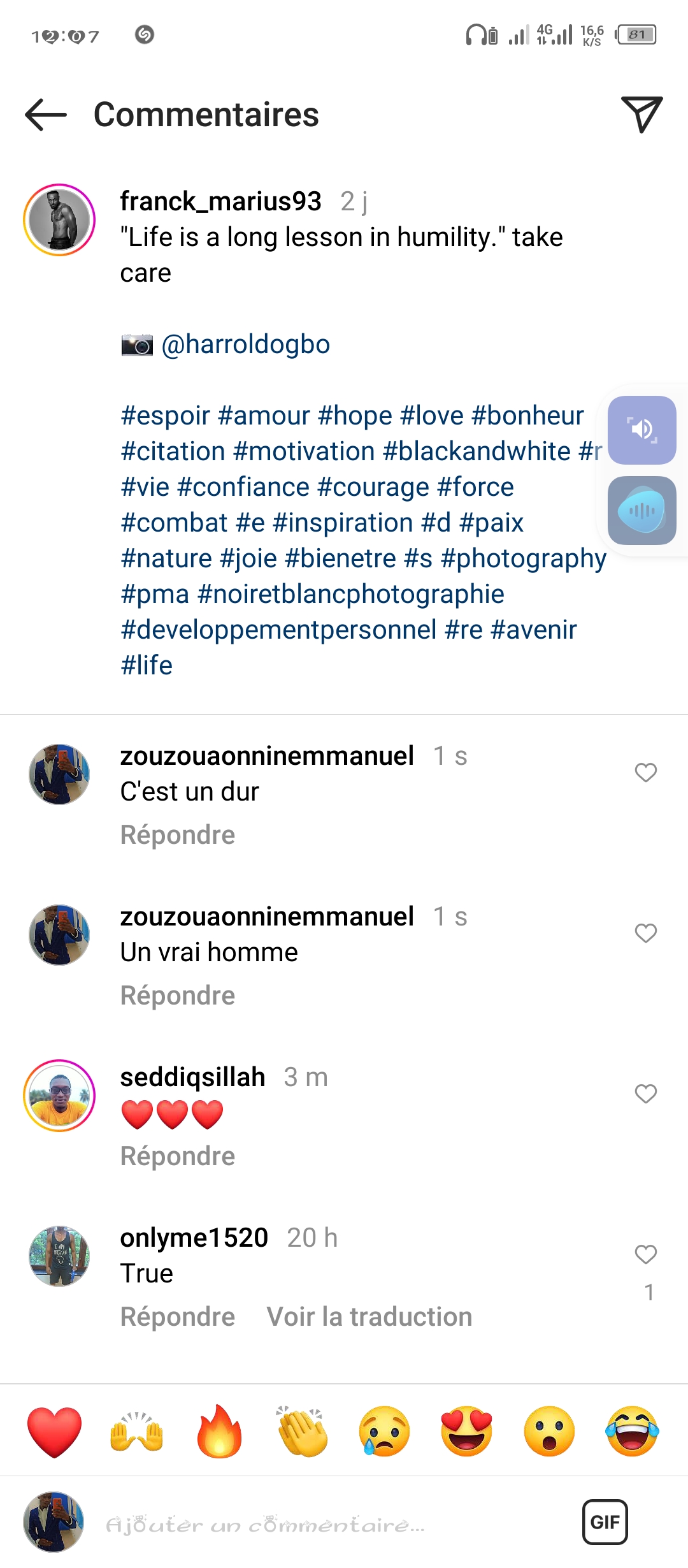Insert the heart-eyes emoji reaction
The width and height of the screenshot is (688, 1568).
467,1432
